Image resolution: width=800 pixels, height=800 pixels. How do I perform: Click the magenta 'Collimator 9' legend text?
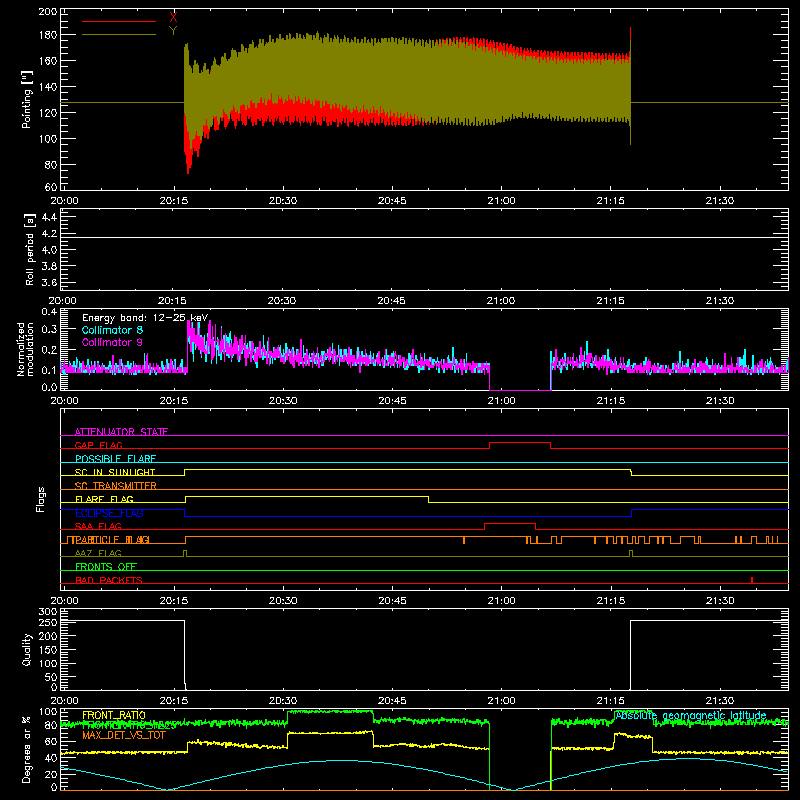click(x=112, y=342)
